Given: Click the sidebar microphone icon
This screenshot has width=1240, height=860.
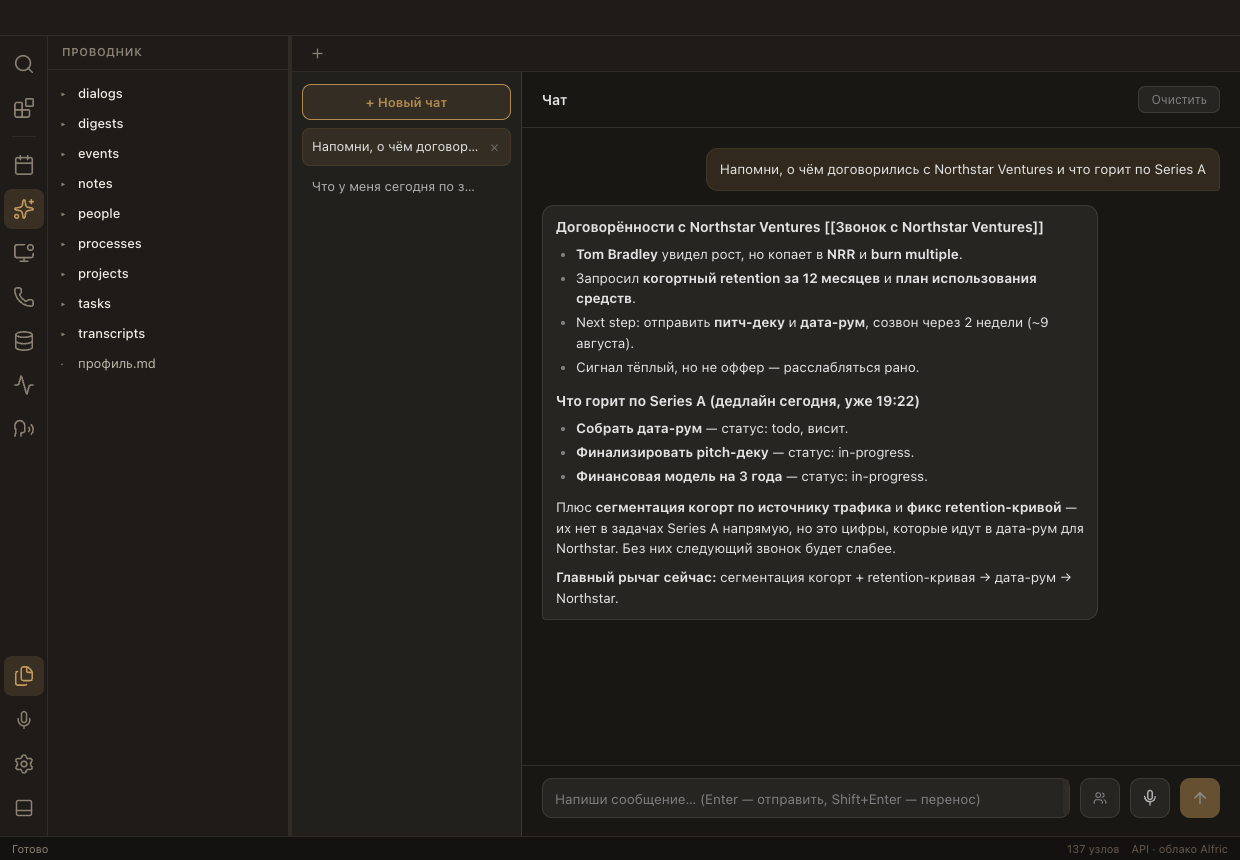Looking at the screenshot, I should tap(24, 720).
